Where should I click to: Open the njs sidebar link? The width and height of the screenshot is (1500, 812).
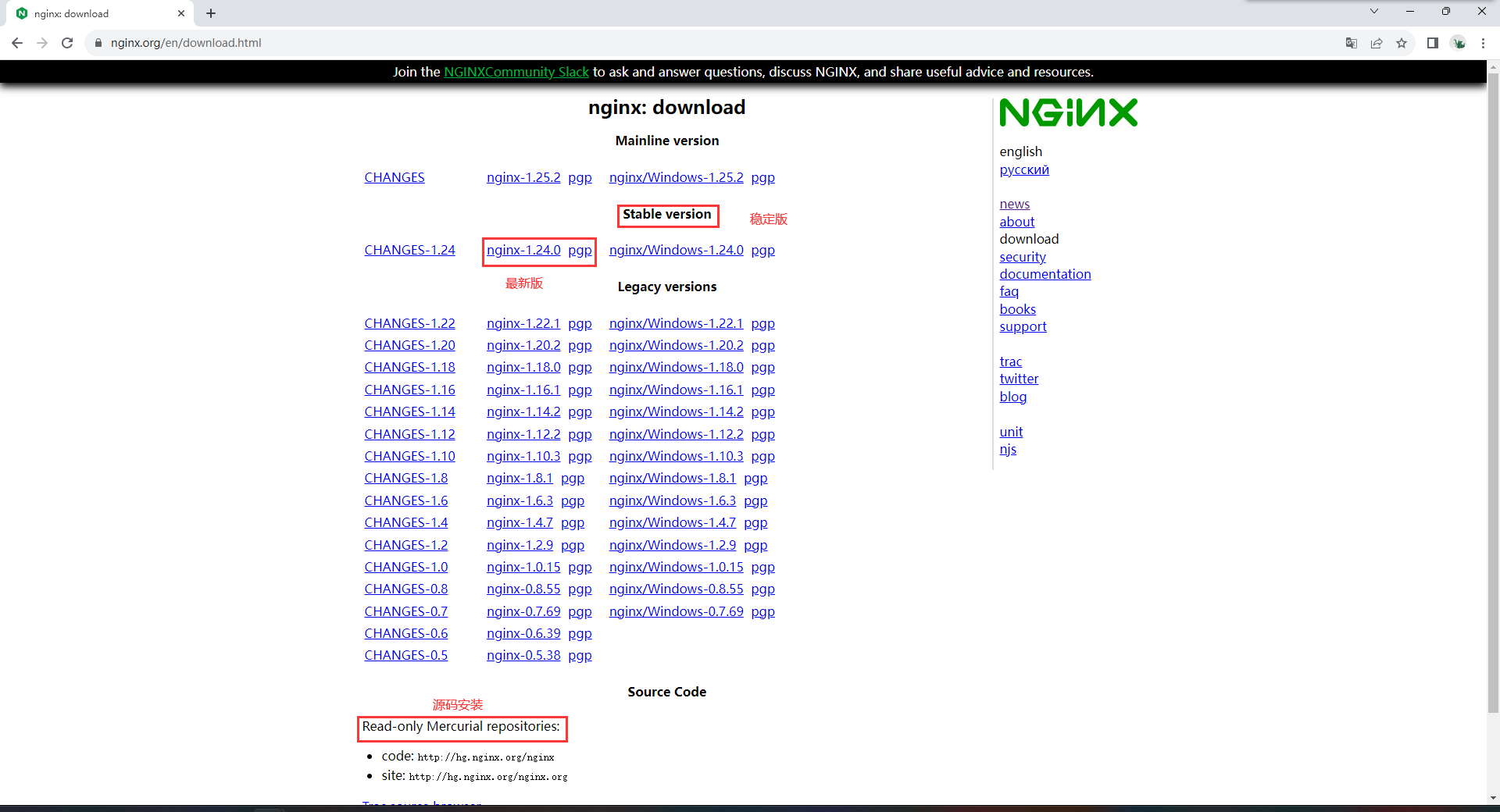(x=1008, y=449)
